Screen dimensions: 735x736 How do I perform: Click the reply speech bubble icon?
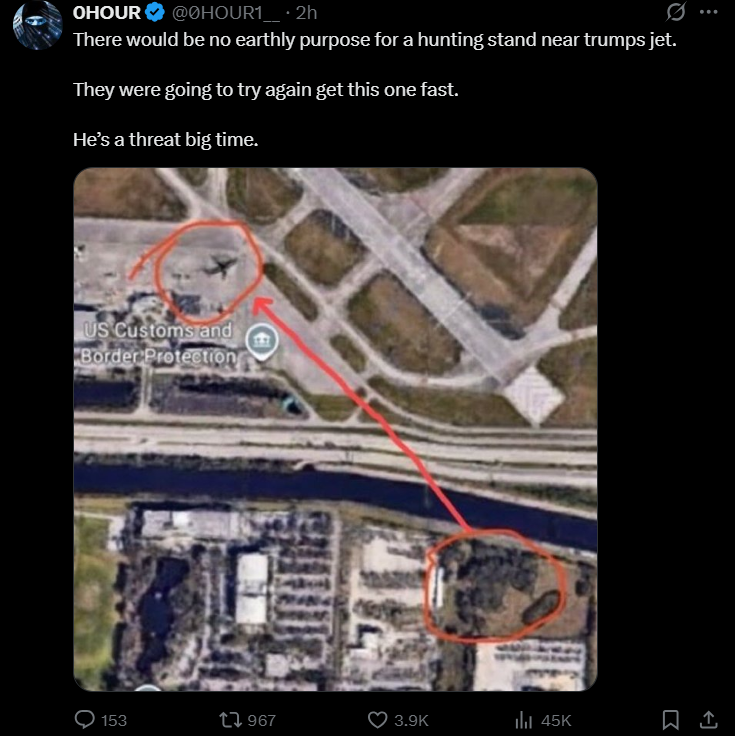click(85, 719)
